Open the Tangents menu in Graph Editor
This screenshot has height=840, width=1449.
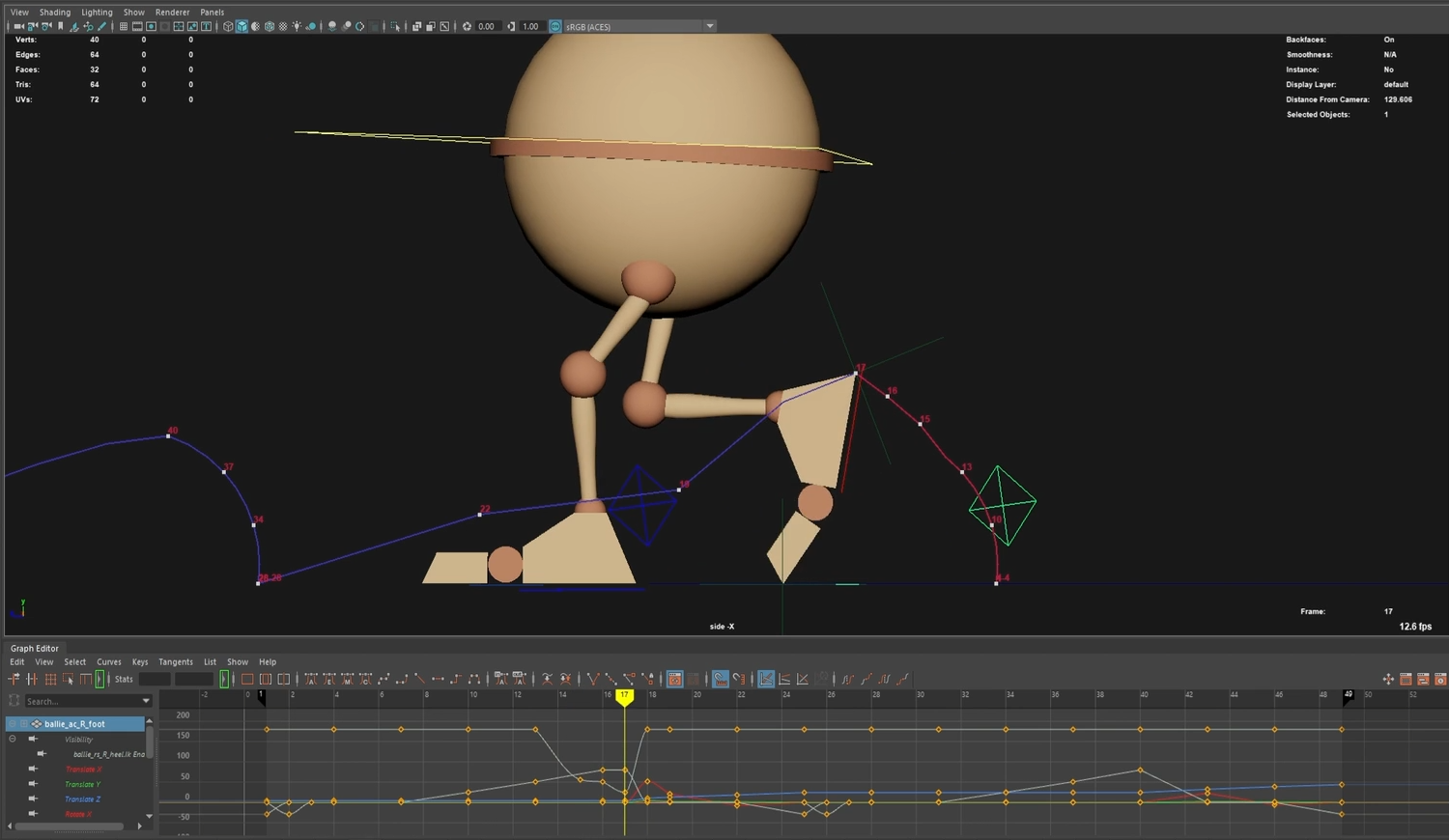pyautogui.click(x=175, y=662)
